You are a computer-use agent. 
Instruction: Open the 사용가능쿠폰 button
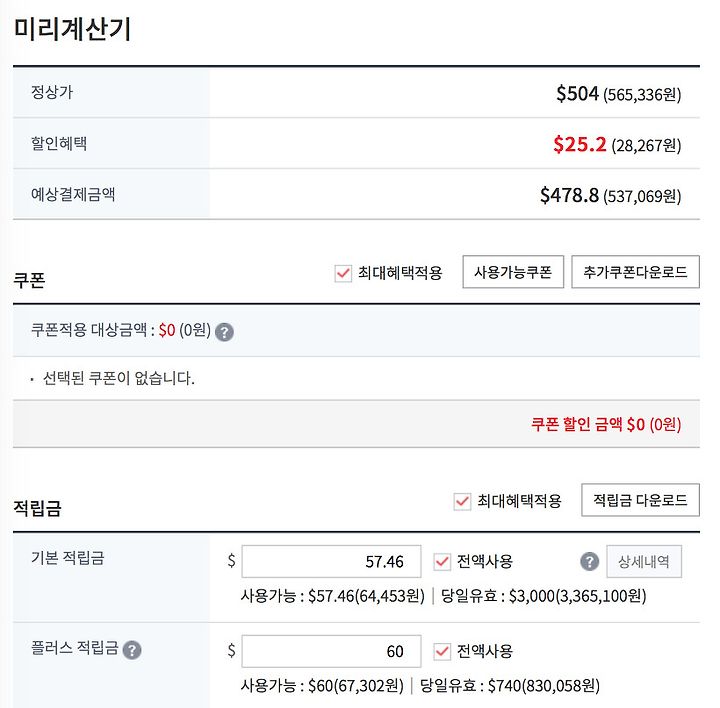point(513,272)
